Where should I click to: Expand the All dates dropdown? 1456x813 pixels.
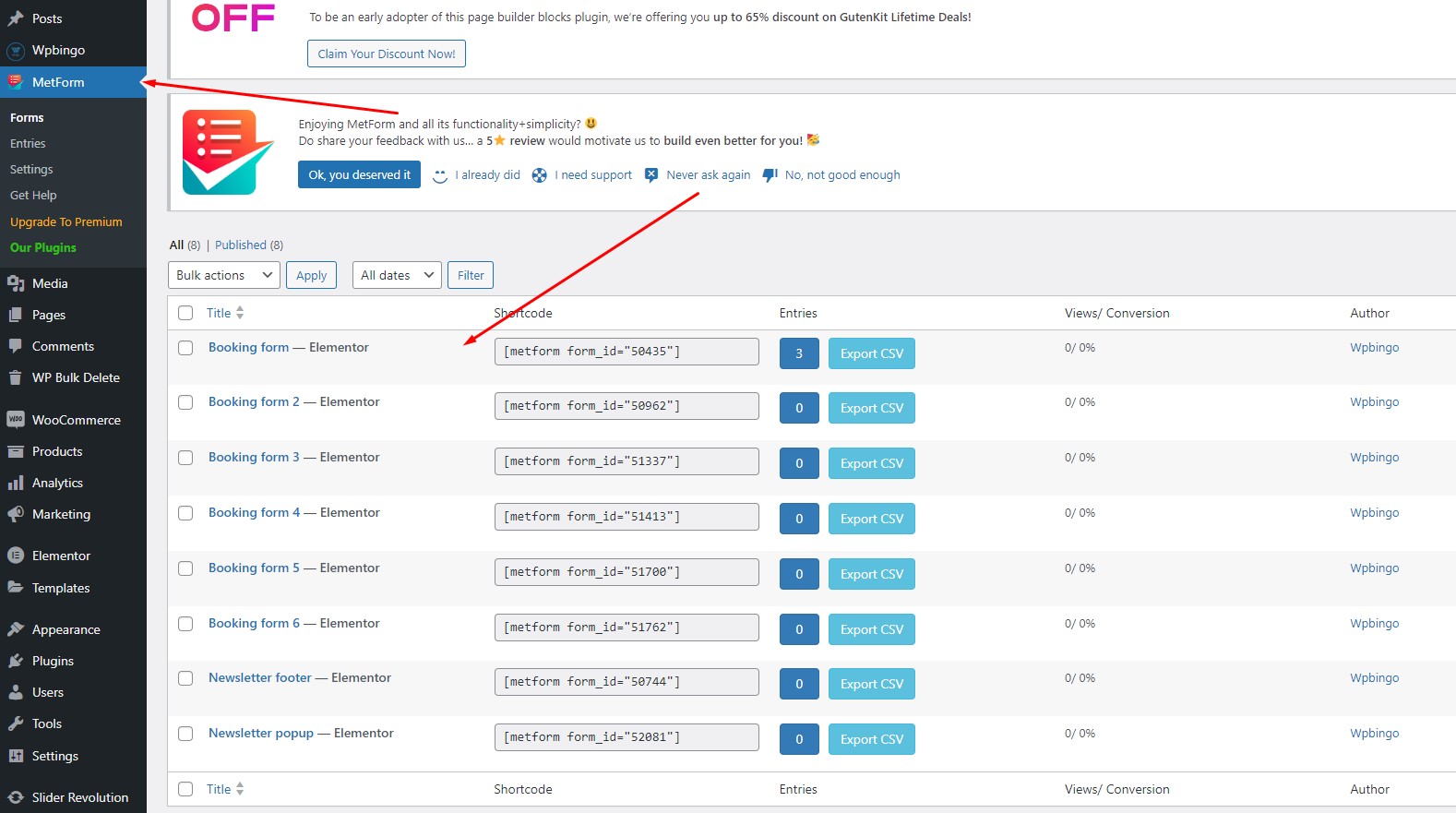(x=397, y=275)
